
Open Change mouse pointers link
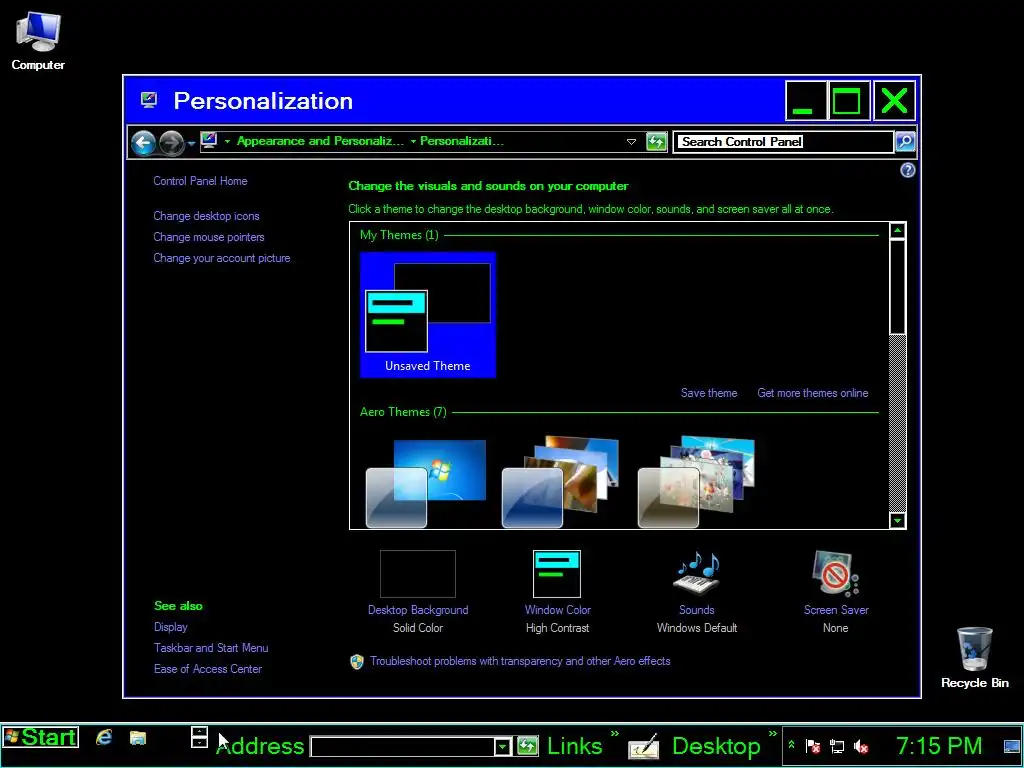coord(209,237)
